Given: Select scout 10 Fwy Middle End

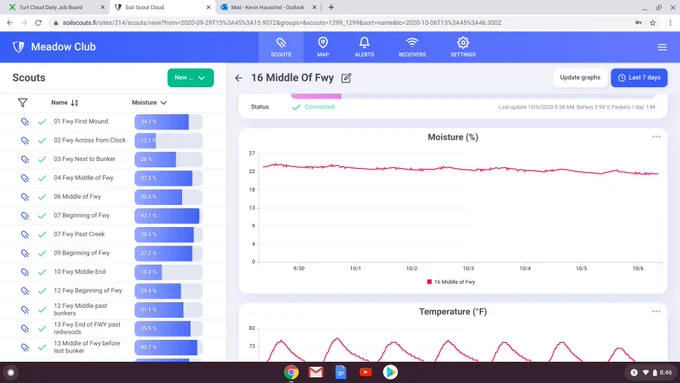Looking at the screenshot, I should (79, 272).
